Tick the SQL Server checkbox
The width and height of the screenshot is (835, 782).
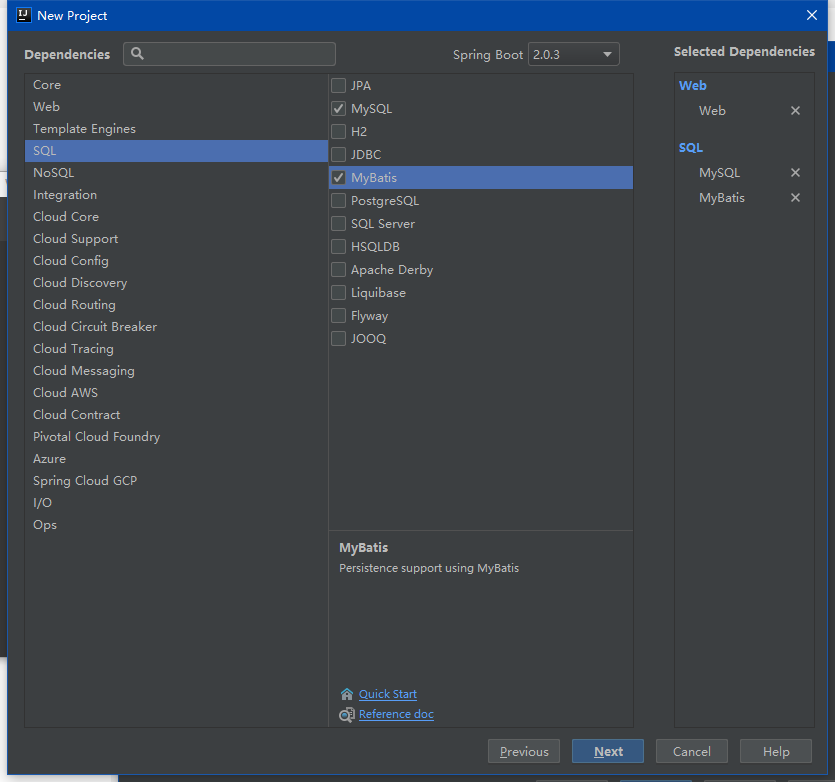339,224
